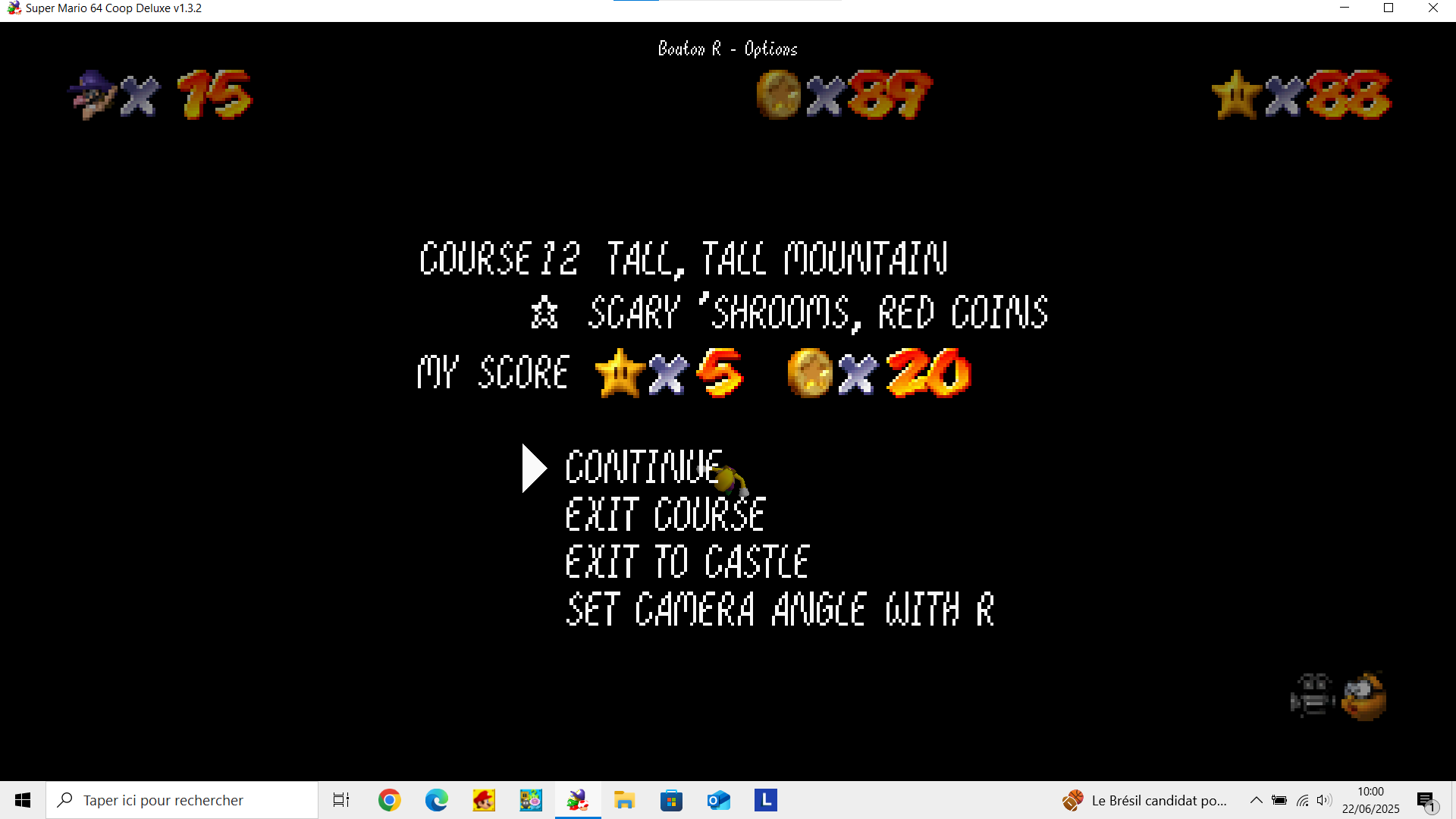Open File Explorer from the taskbar

coord(624,800)
